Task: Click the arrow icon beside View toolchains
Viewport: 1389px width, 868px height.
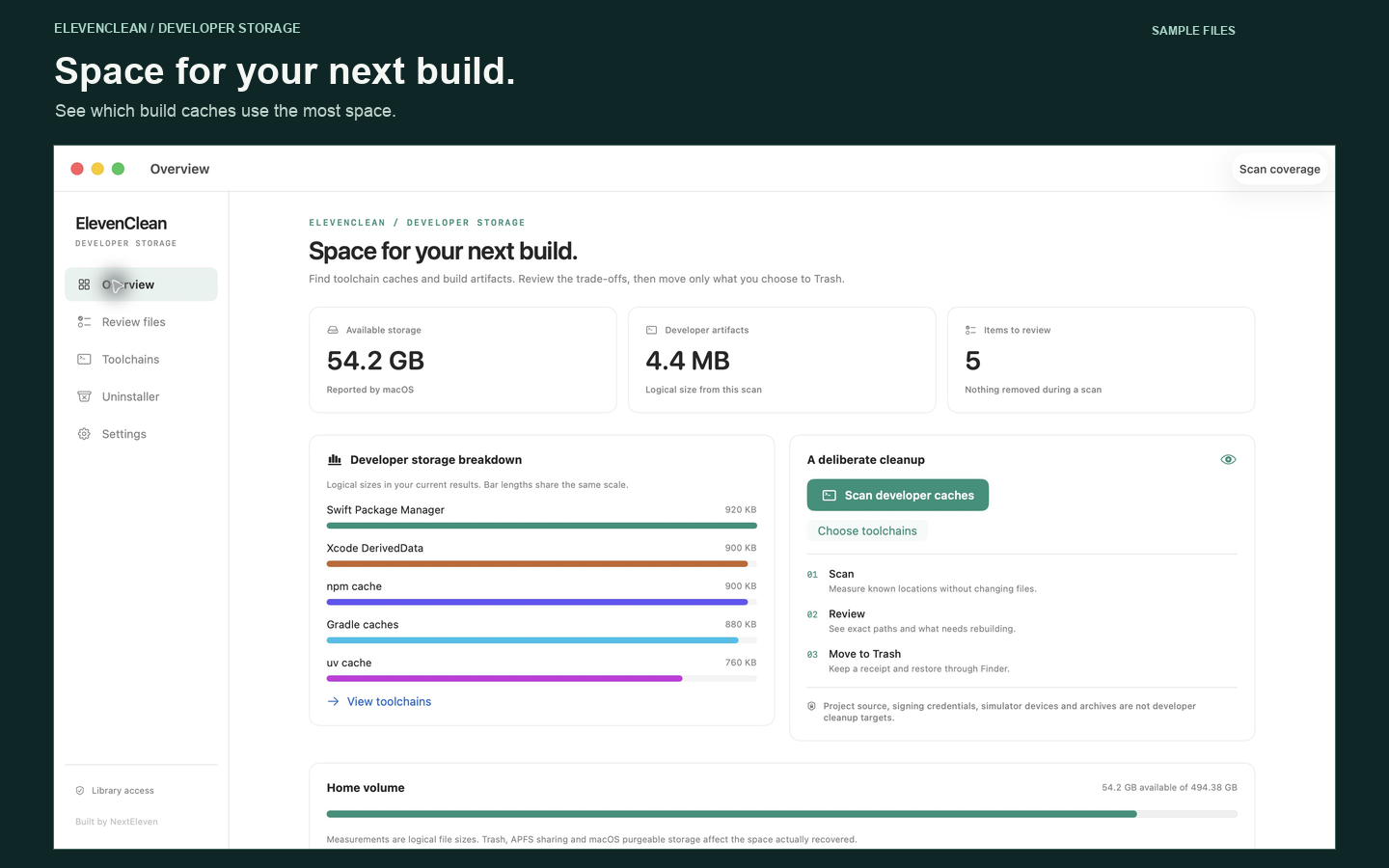Action: pos(333,702)
